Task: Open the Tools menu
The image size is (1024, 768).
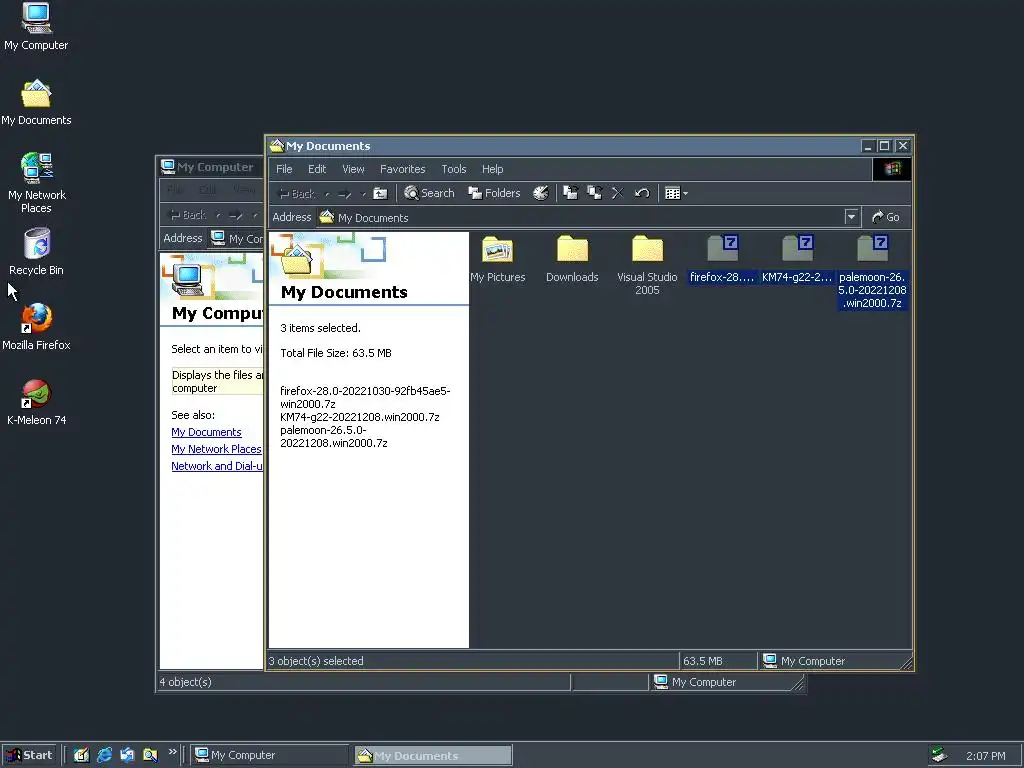Action: coord(454,169)
